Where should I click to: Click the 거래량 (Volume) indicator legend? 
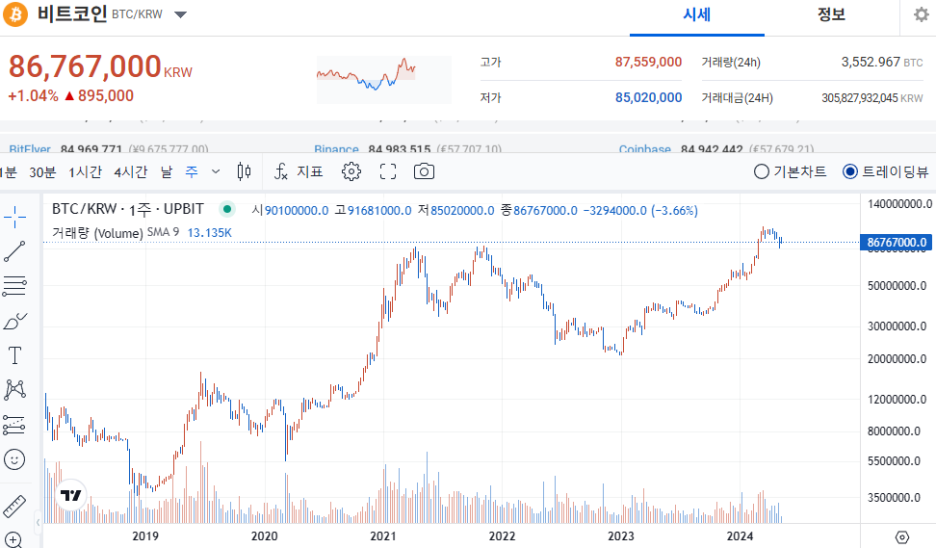pyautogui.click(x=97, y=233)
